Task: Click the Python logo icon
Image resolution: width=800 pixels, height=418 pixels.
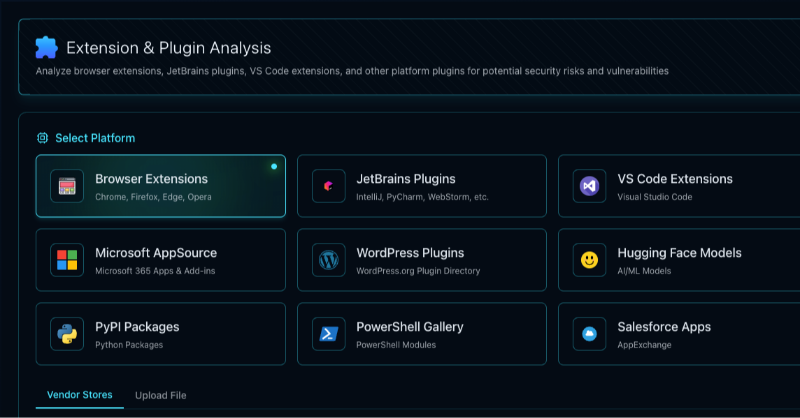Action: coord(67,334)
